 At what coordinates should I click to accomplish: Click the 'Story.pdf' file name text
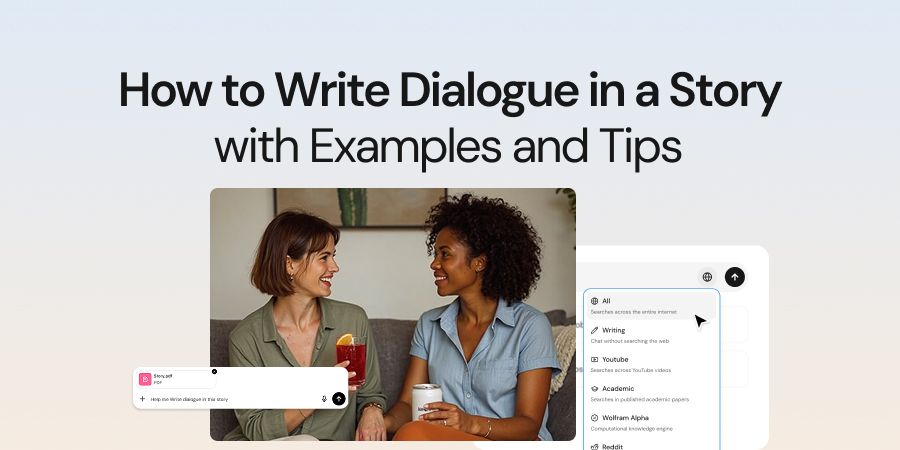tap(162, 376)
